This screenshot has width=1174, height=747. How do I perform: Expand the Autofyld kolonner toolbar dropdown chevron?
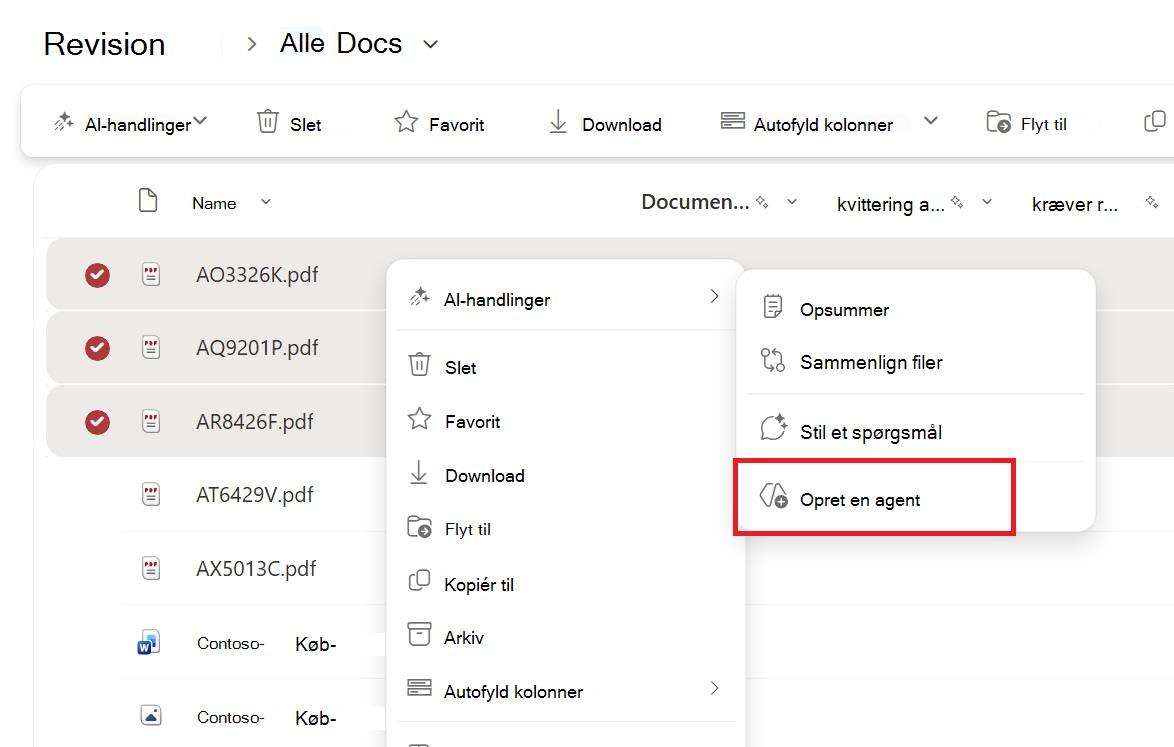931,121
